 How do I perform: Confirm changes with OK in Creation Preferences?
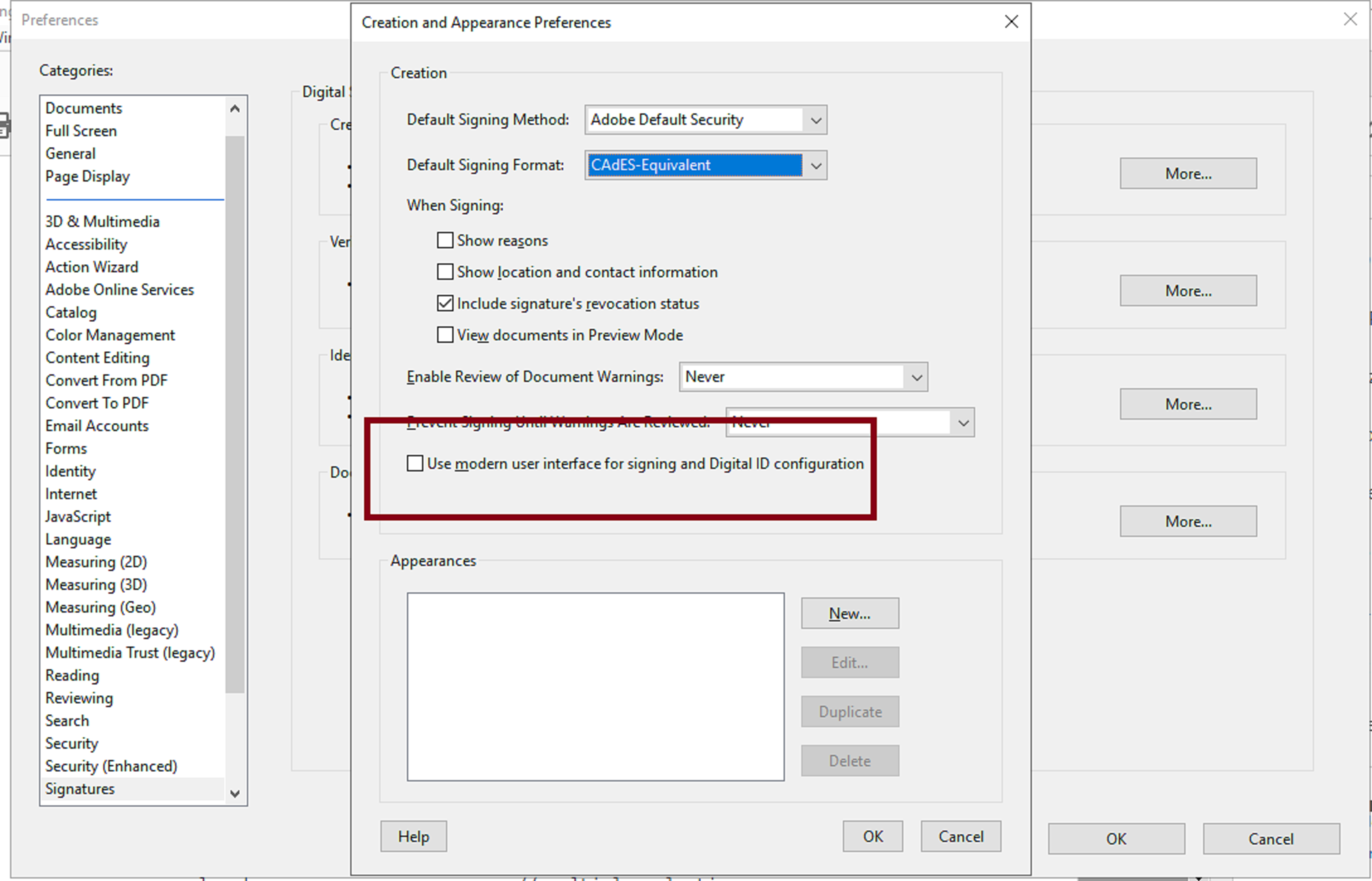(x=872, y=836)
